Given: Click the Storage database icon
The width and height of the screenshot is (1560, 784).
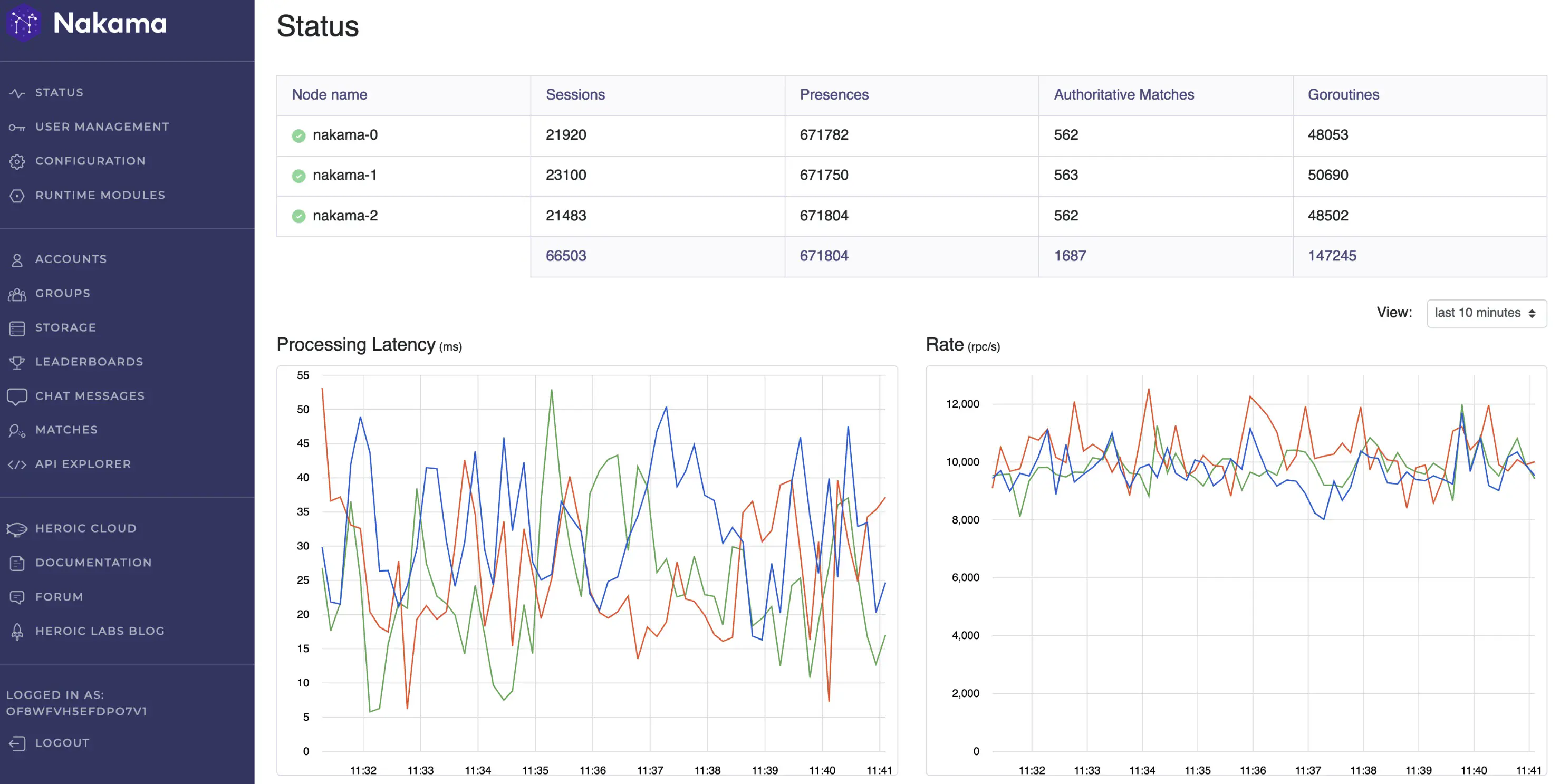Looking at the screenshot, I should pyautogui.click(x=17, y=328).
